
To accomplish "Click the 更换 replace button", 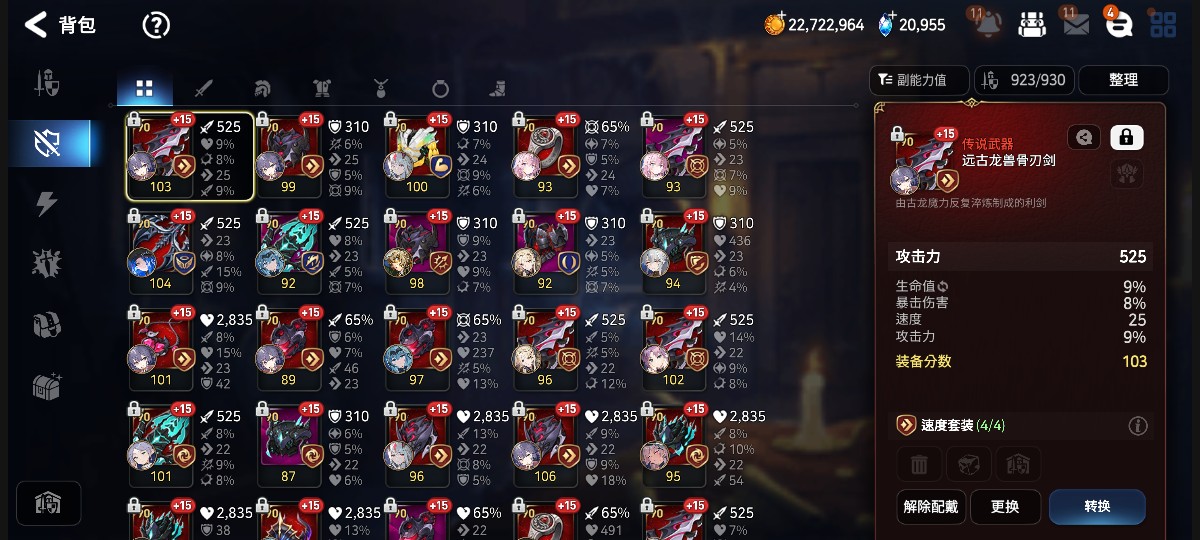I will 1005,507.
